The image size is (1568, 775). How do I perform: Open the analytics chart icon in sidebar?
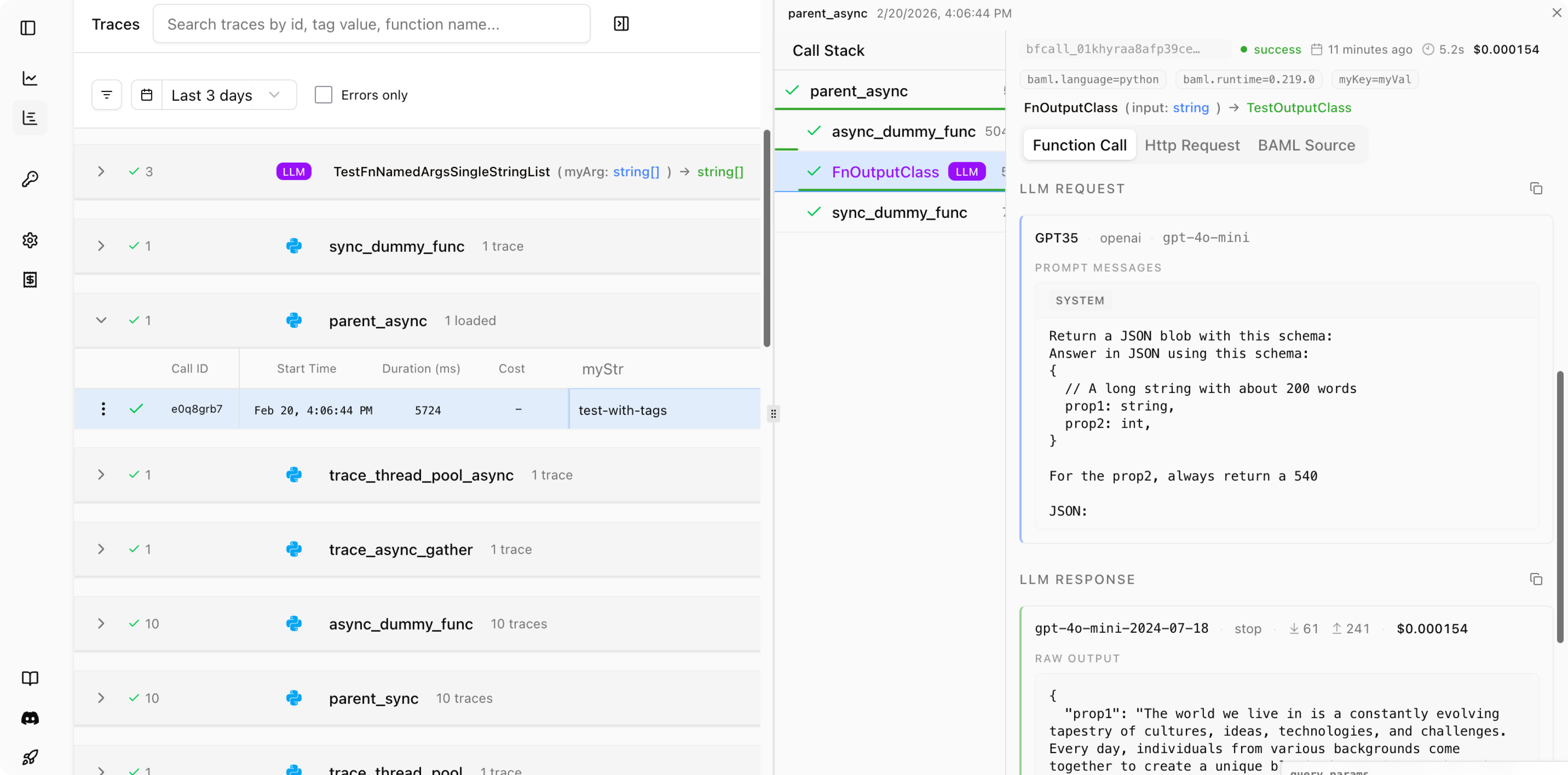click(x=30, y=78)
